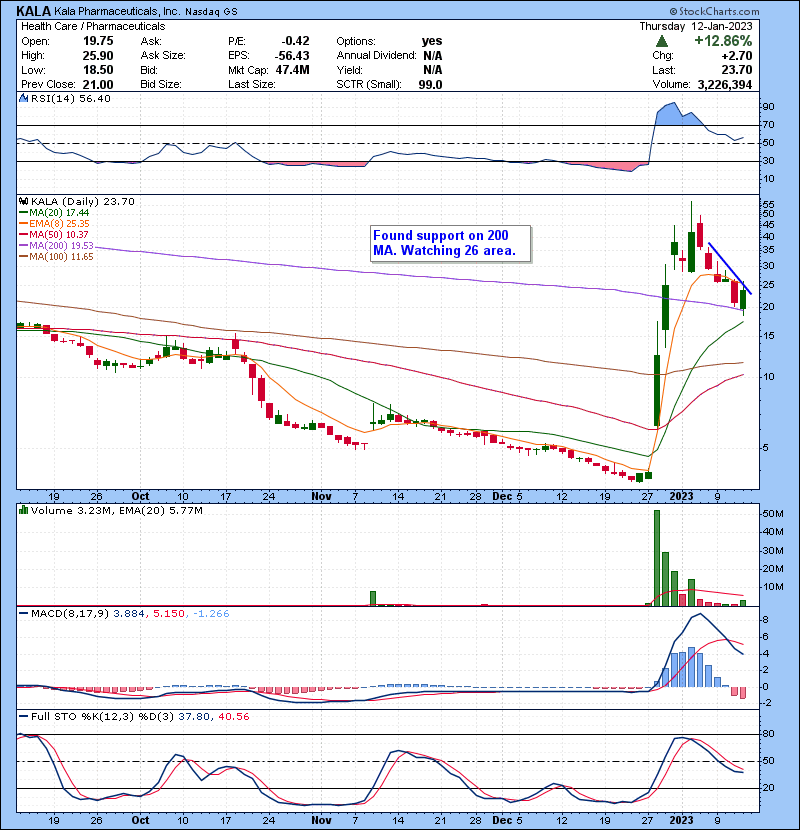Click the SCTR (Small) 99.0 value
The height and width of the screenshot is (830, 800).
coord(430,85)
